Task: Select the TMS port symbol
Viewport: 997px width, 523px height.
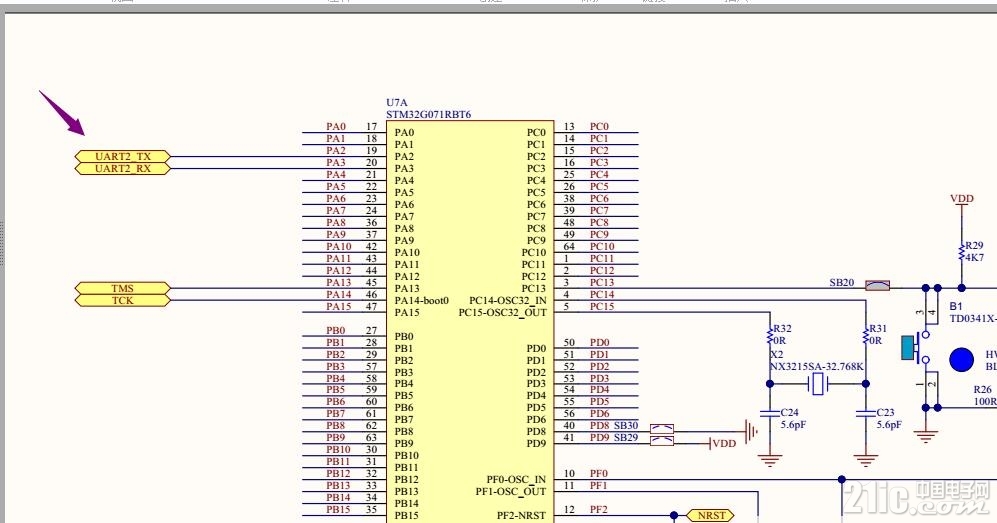Action: (123, 289)
